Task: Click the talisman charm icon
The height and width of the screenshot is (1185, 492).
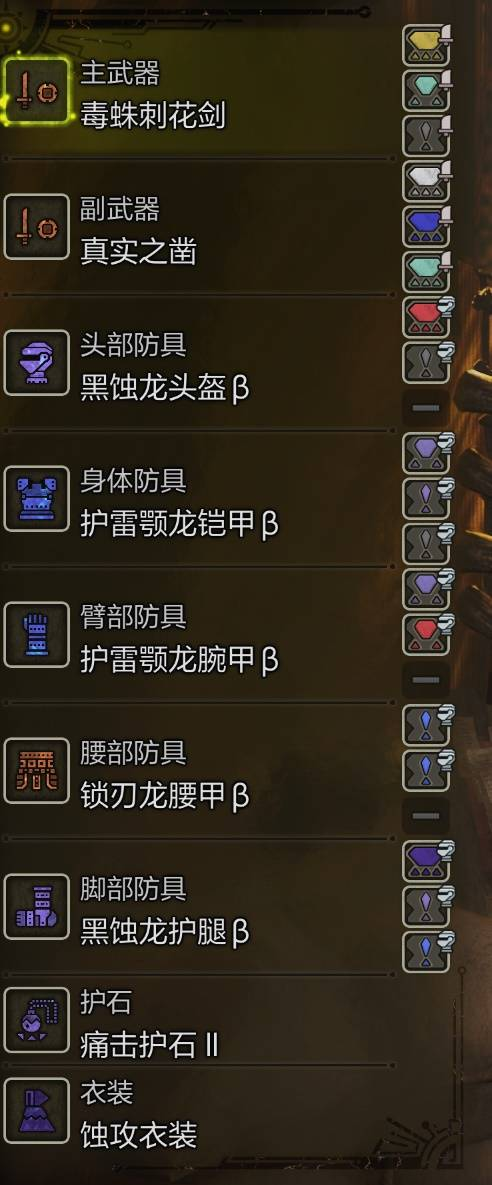Action: click(x=36, y=1020)
